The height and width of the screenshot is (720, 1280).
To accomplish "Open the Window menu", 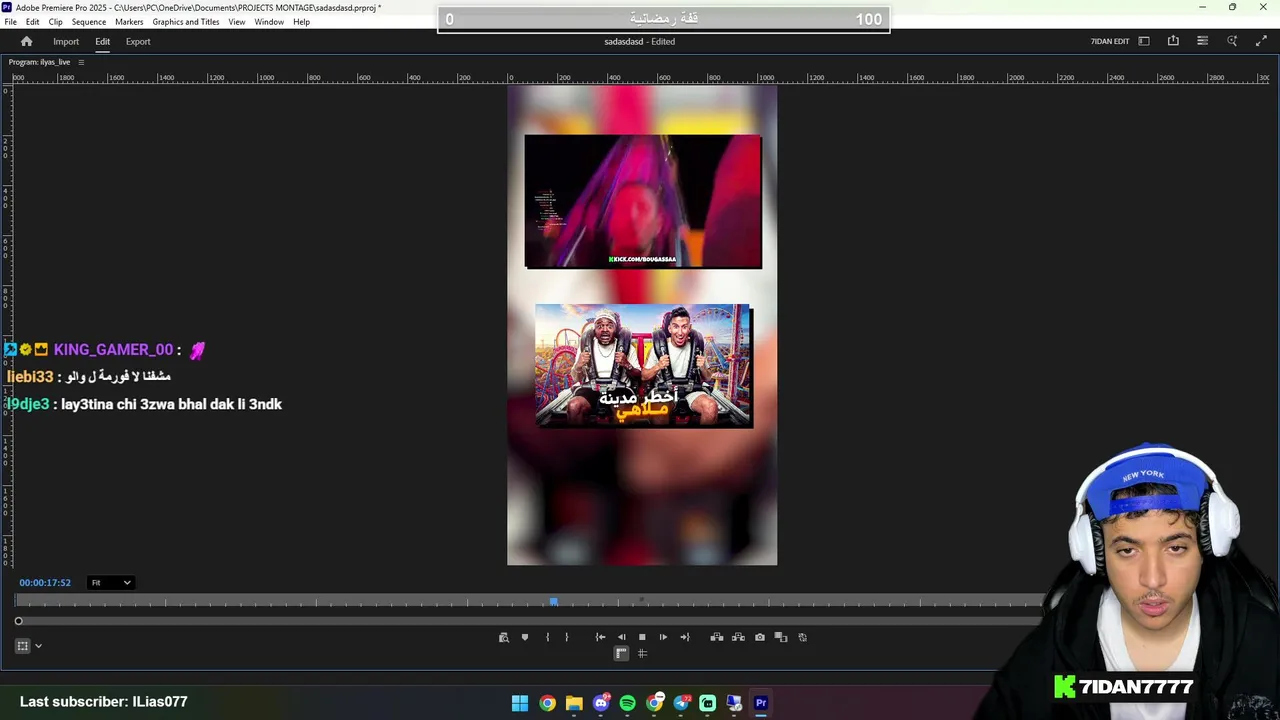I will pyautogui.click(x=269, y=22).
